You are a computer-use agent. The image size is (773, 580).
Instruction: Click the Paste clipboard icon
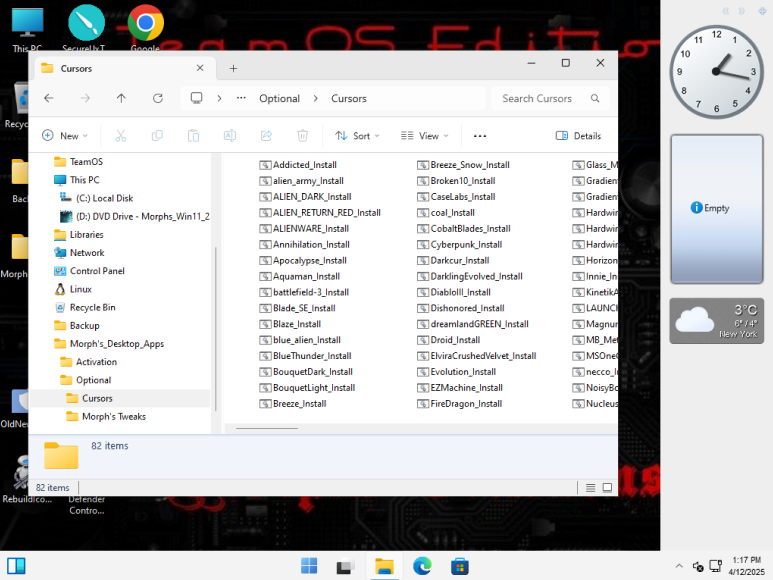[193, 136]
